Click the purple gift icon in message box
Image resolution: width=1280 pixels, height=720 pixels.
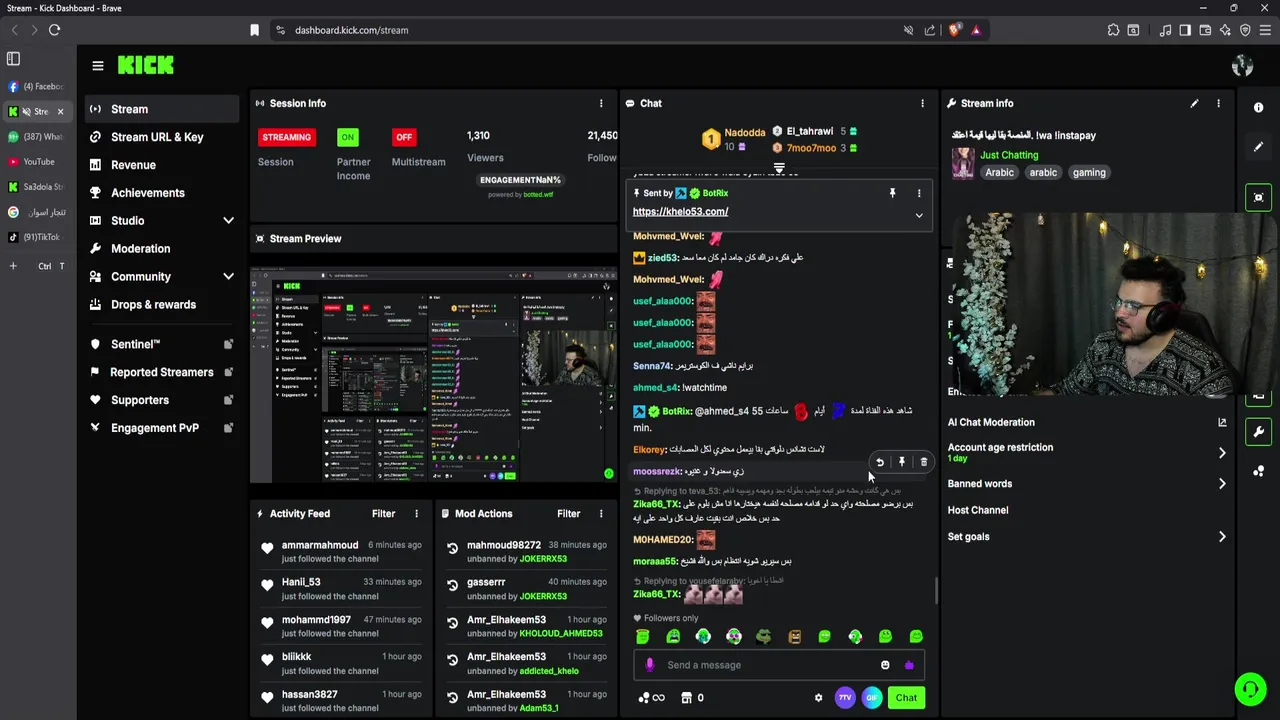point(909,665)
